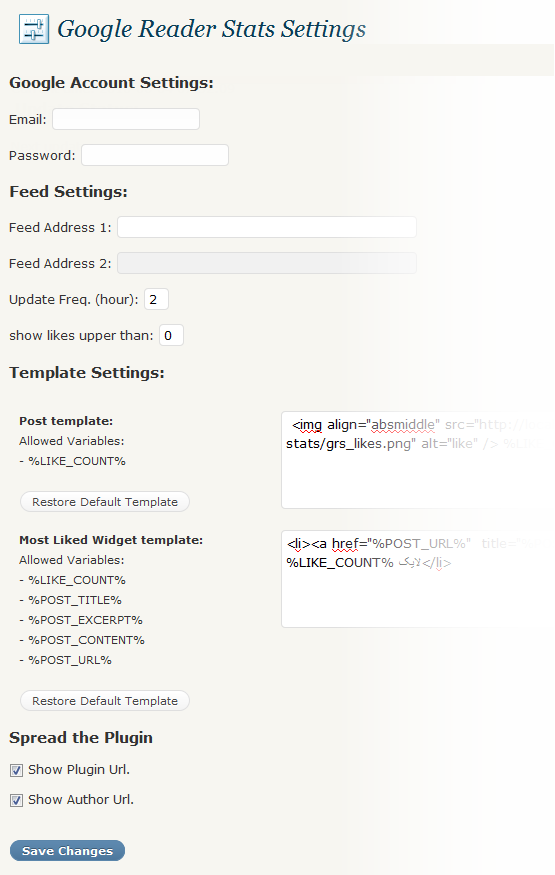Uncheck the Show Author Url checkbox
The height and width of the screenshot is (875, 555).
[16, 800]
